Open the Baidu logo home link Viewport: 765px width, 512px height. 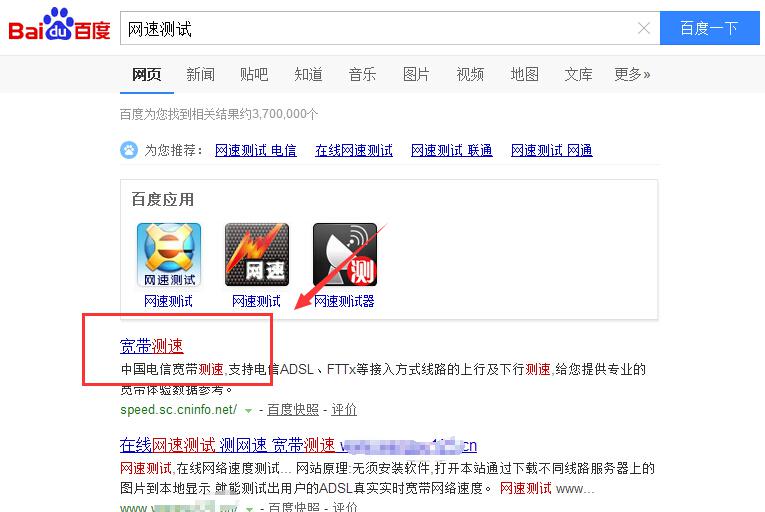(x=59, y=25)
